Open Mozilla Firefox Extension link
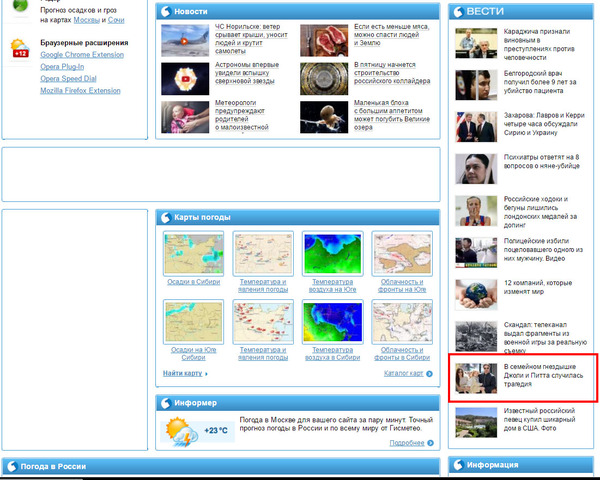600x480 pixels. [80, 90]
